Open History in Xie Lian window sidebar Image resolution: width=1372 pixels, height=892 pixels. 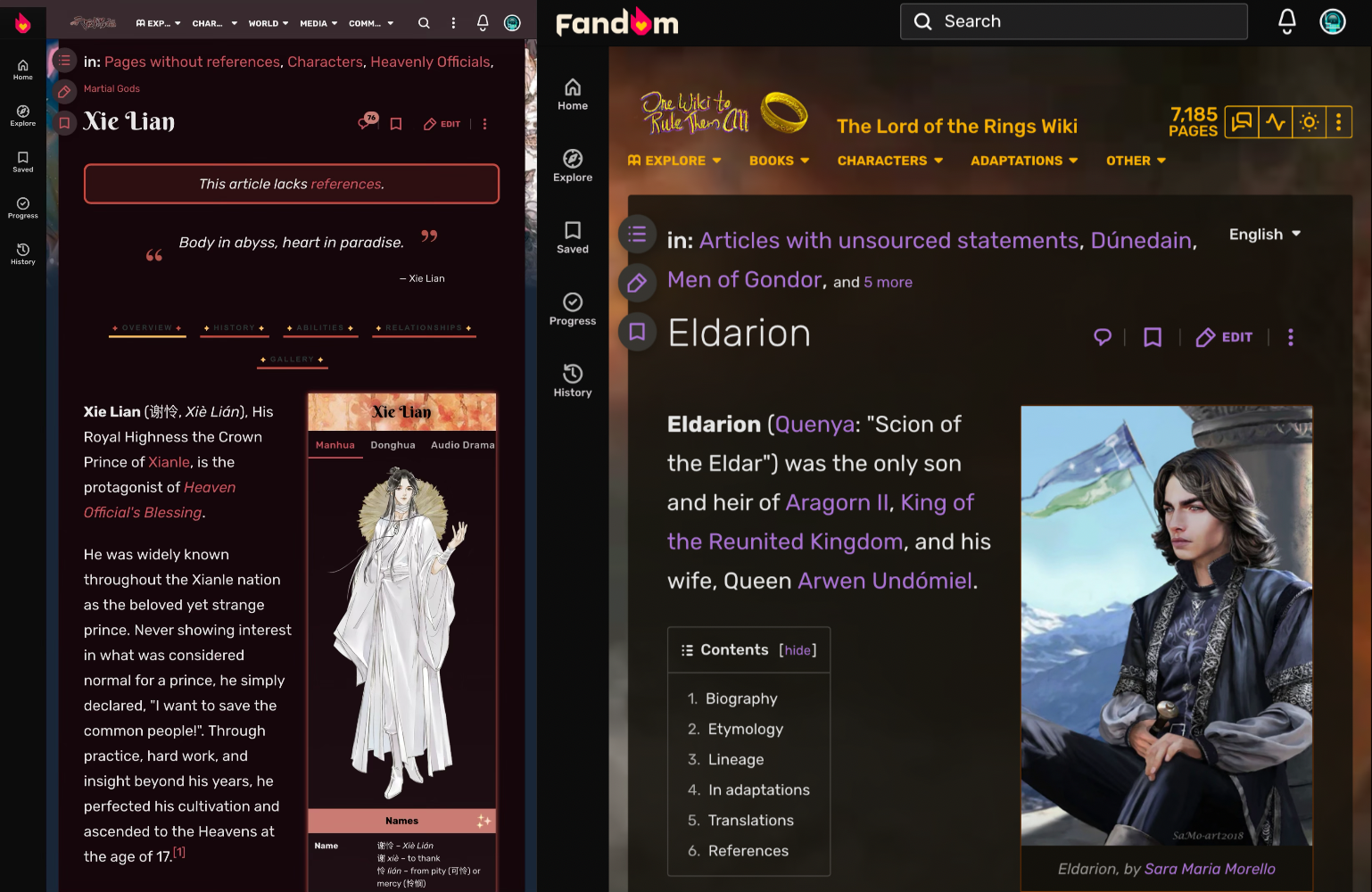click(23, 254)
